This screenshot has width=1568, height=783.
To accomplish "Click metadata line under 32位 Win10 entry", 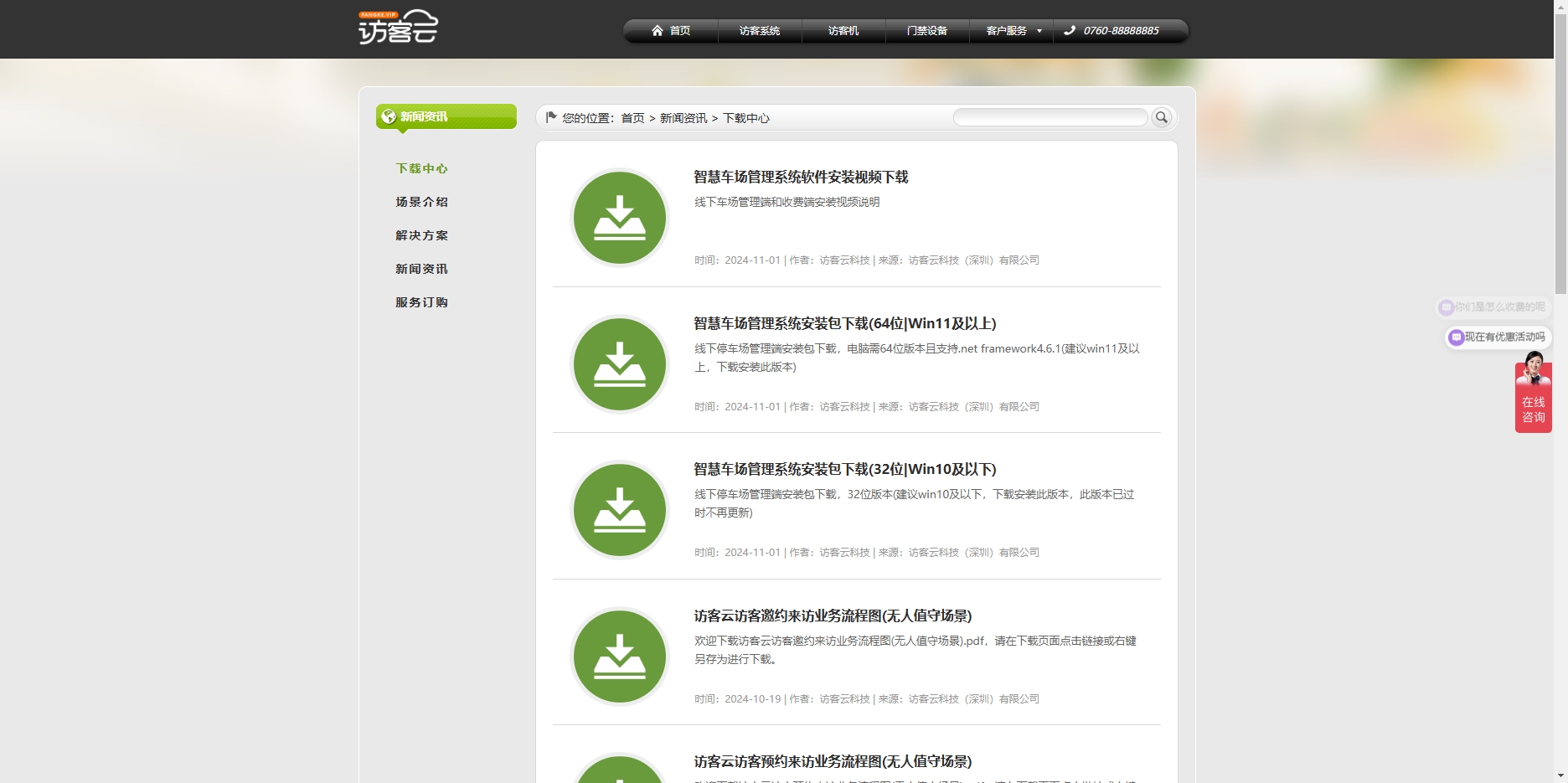I will pyautogui.click(x=867, y=552).
